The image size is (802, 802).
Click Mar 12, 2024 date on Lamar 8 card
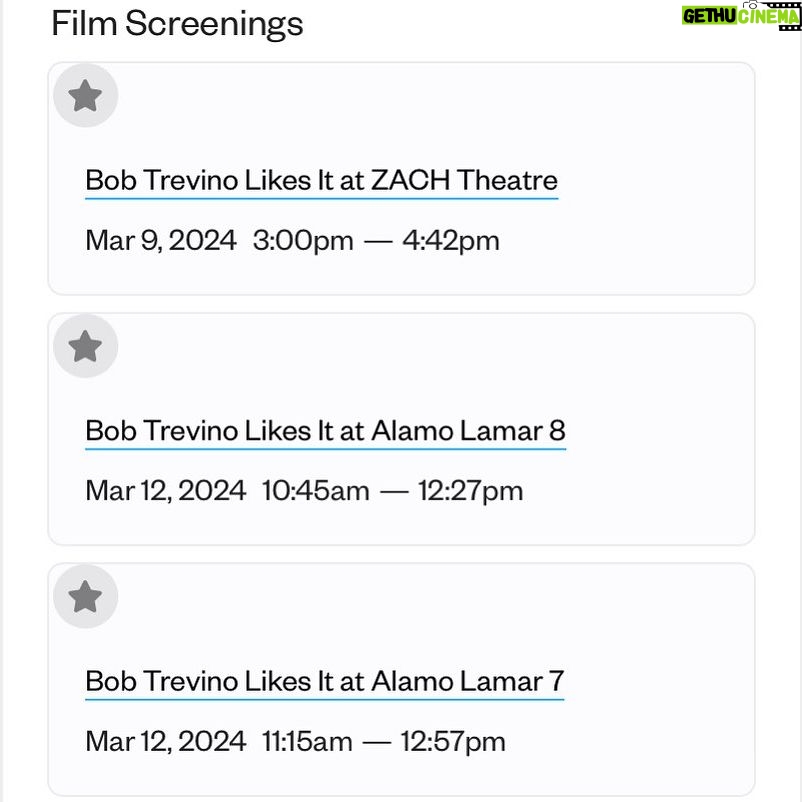click(x=166, y=491)
